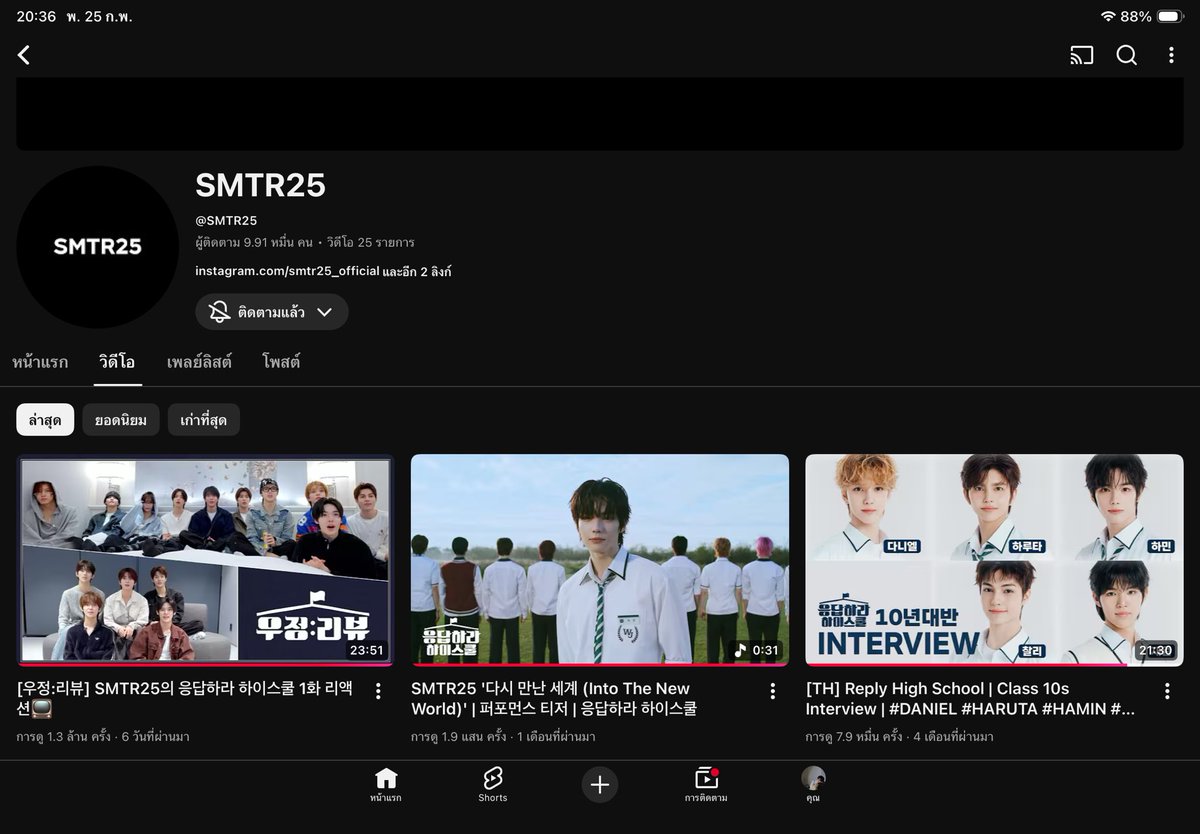The width and height of the screenshot is (1200, 834).
Task: Adjust notification bell settings for SMTR25
Action: pos(218,311)
